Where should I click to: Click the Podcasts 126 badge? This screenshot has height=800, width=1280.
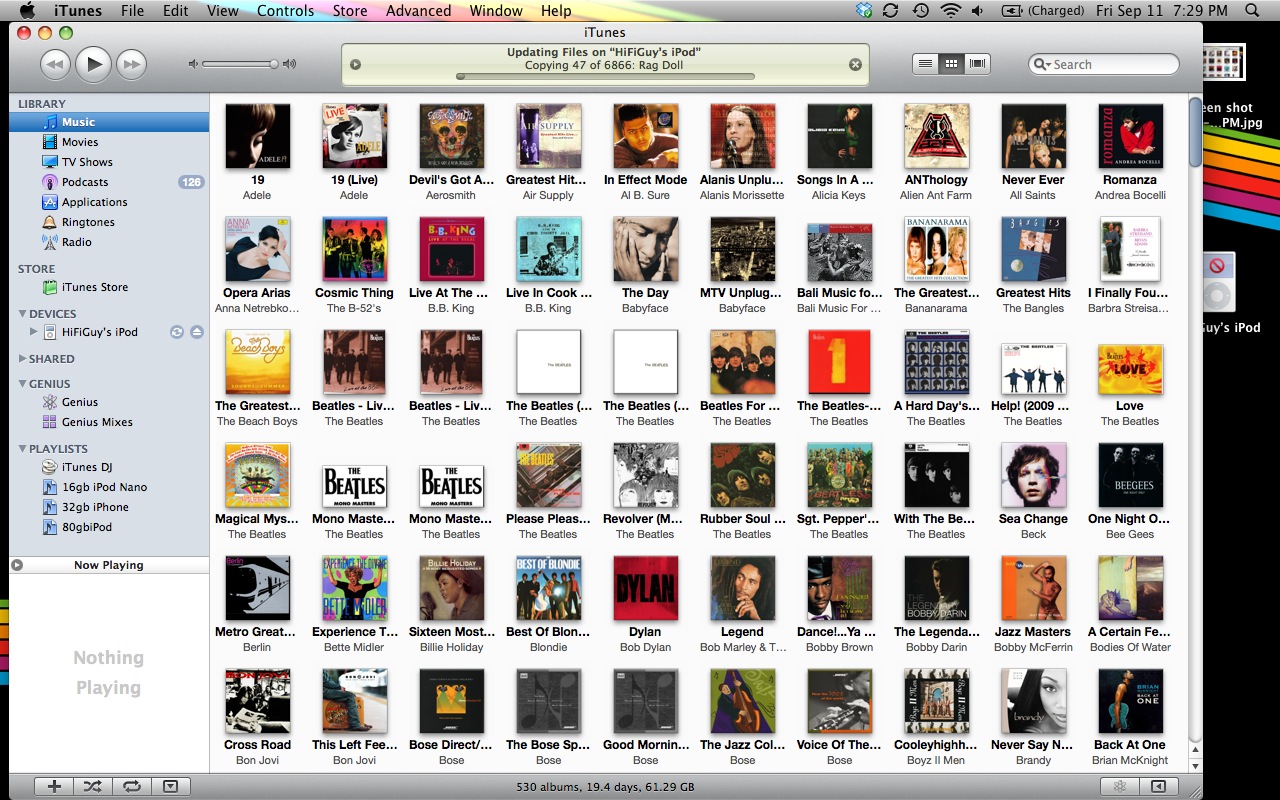click(190, 182)
